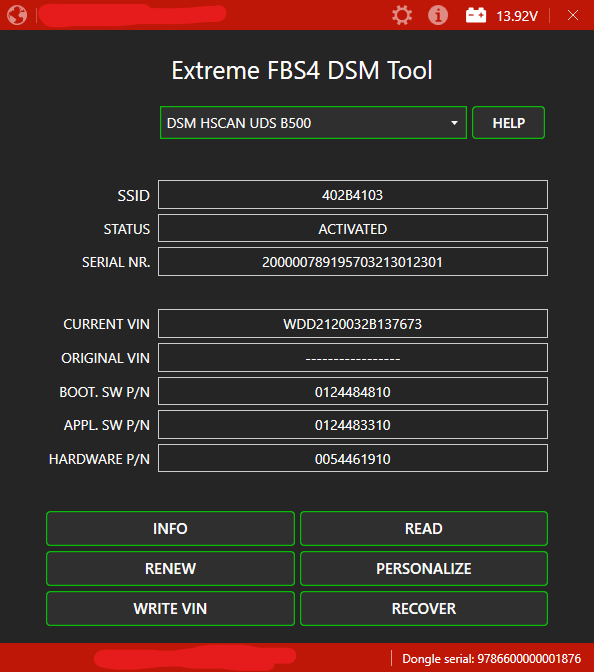Click the 13.92V voltage reading
The image size is (594, 672).
tap(517, 16)
